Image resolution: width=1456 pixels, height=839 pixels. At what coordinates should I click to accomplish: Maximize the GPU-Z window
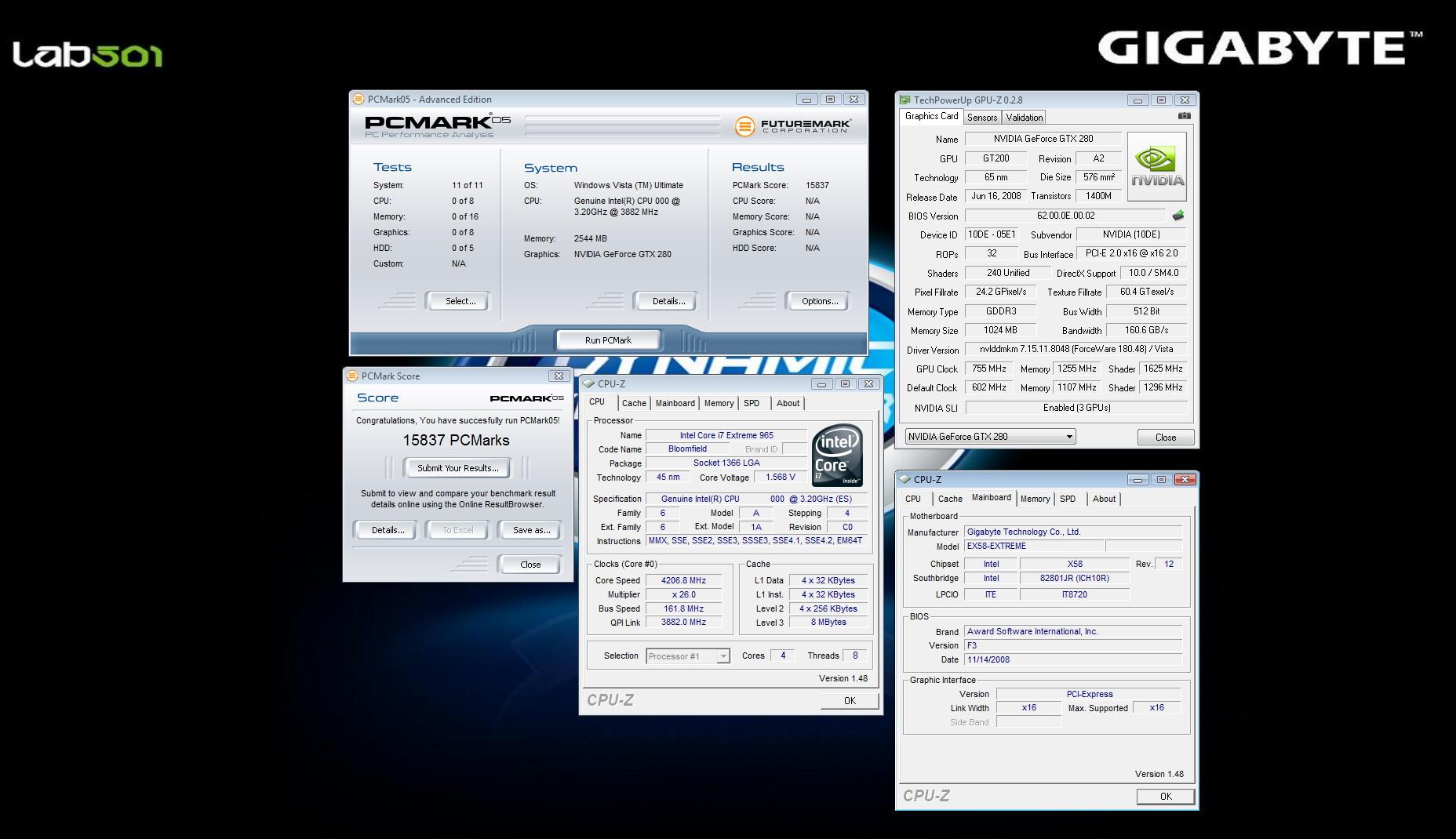tap(1161, 100)
